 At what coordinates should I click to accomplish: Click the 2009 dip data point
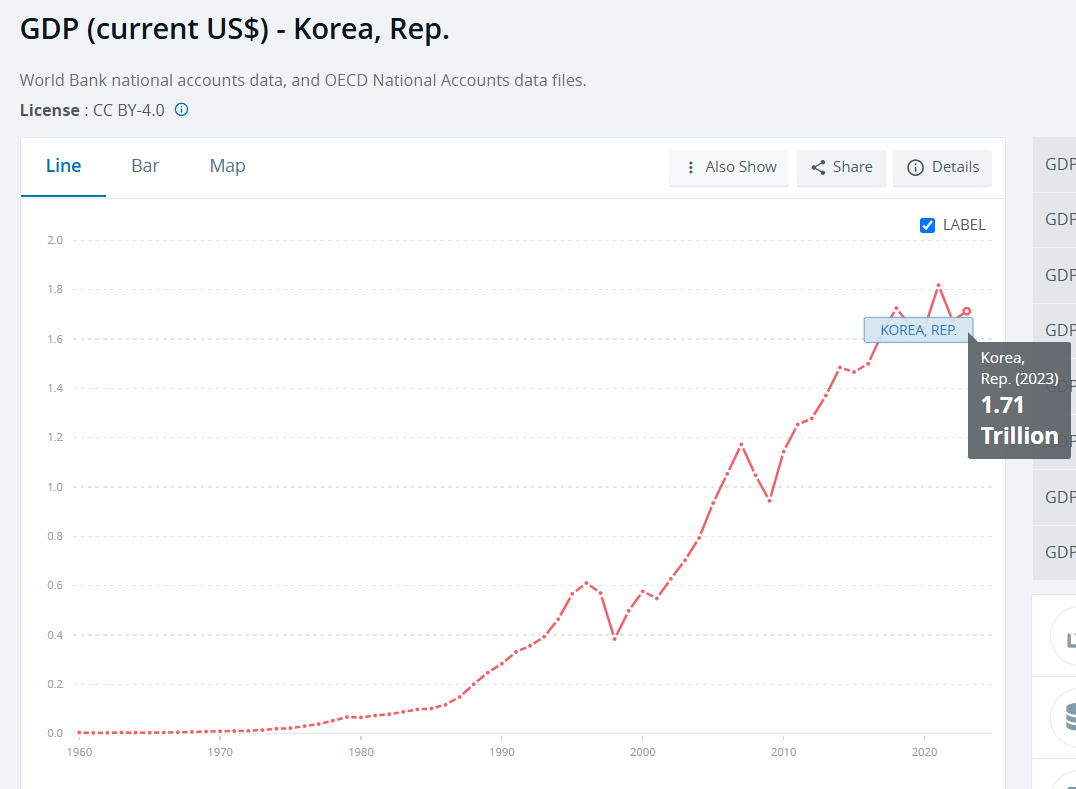point(769,500)
